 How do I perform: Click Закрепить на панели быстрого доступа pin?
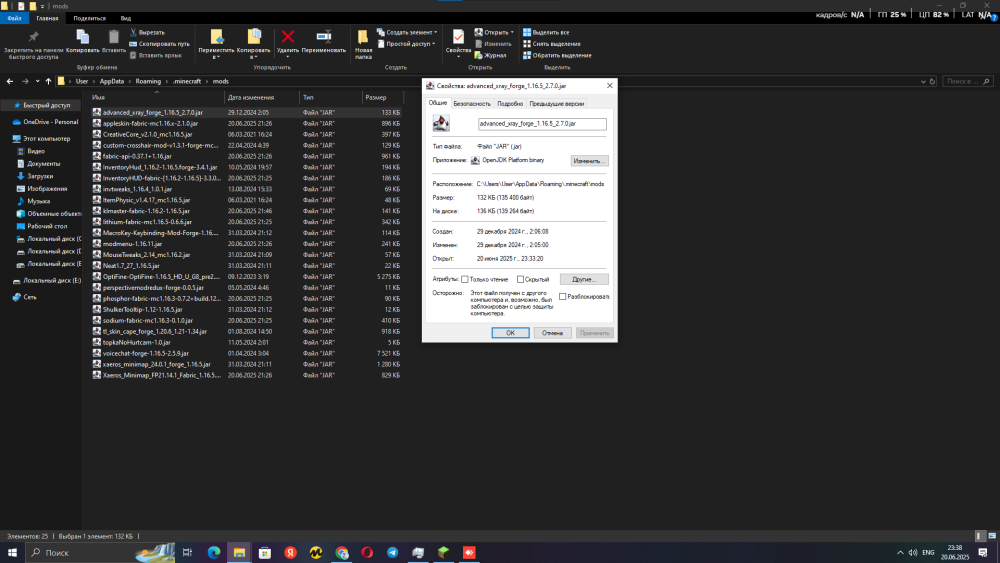[x=33, y=45]
